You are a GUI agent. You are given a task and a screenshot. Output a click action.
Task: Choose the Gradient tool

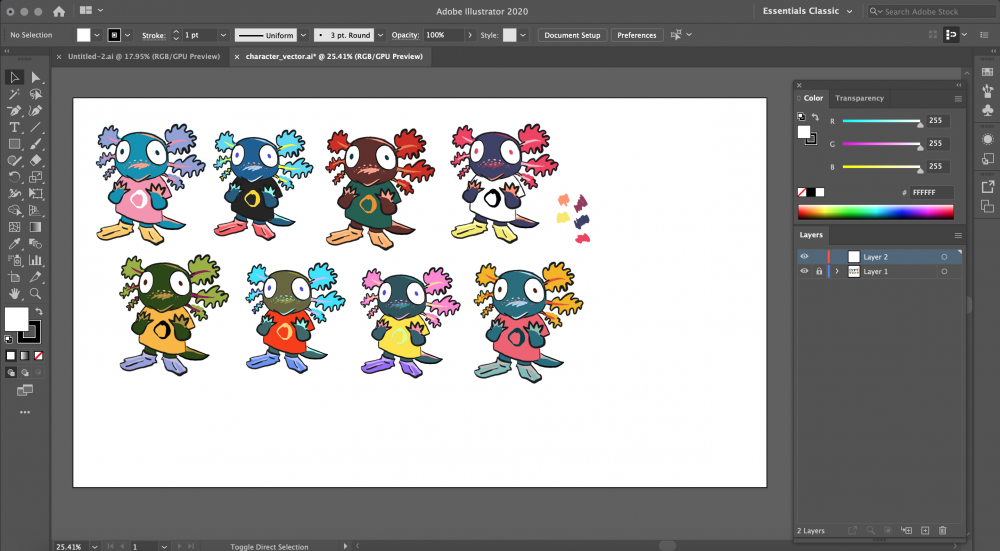[36, 226]
